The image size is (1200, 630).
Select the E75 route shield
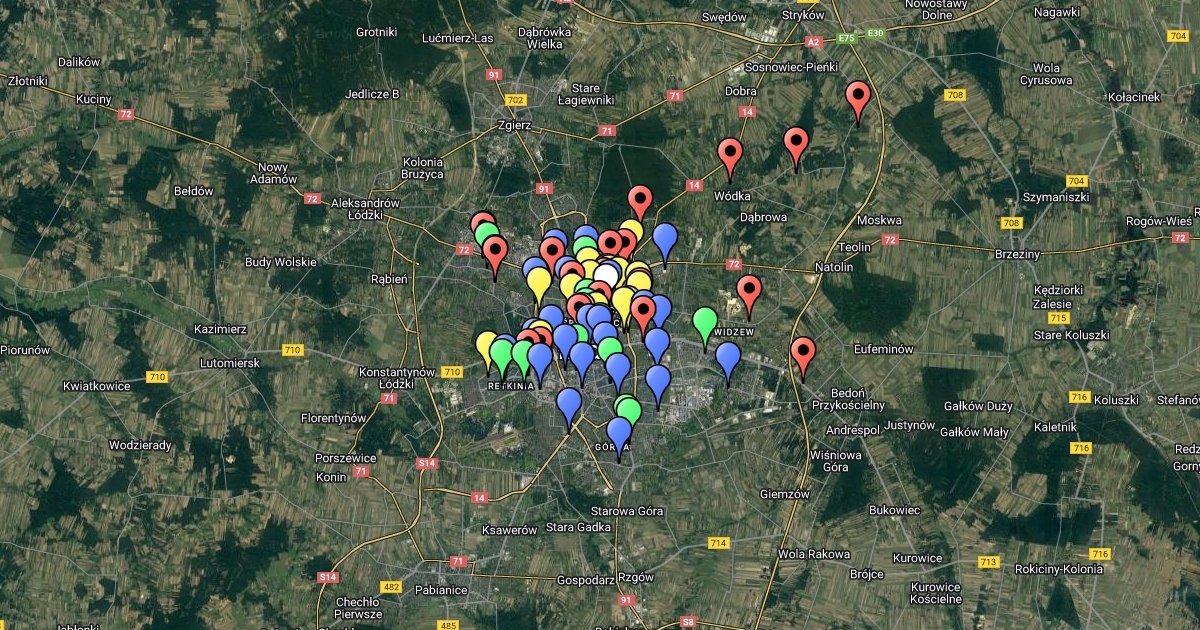[x=848, y=38]
